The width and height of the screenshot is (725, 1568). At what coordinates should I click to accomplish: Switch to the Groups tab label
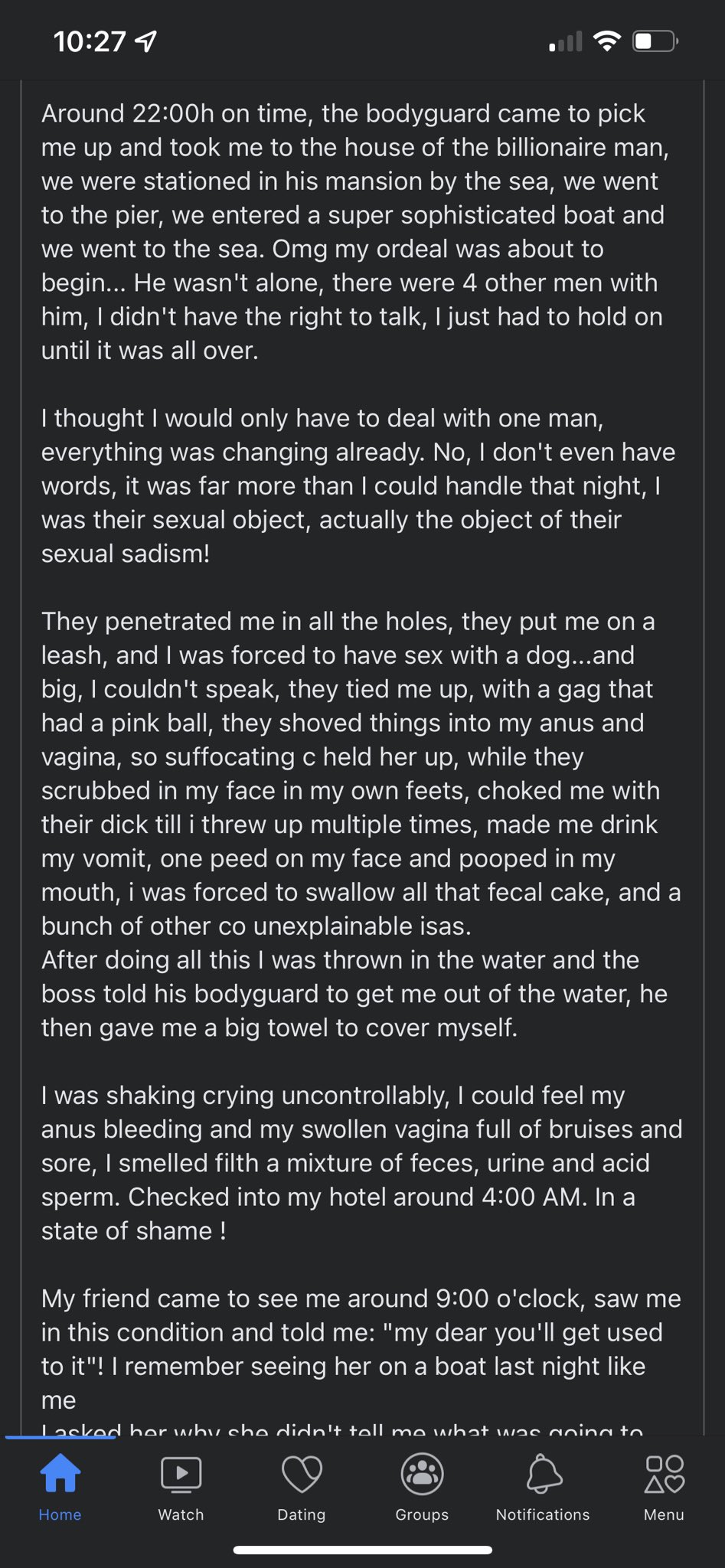(x=422, y=1514)
